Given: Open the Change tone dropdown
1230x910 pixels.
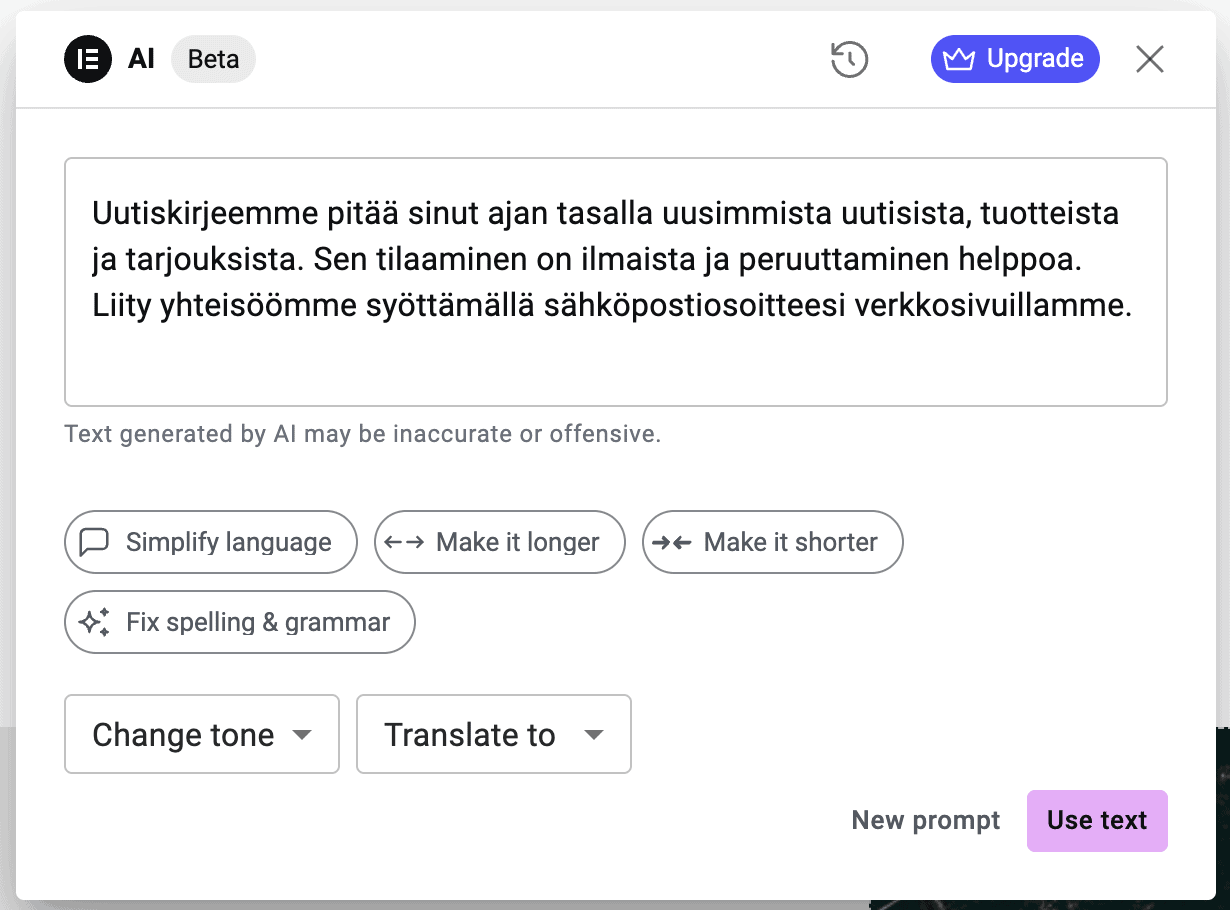Looking at the screenshot, I should coord(202,734).
